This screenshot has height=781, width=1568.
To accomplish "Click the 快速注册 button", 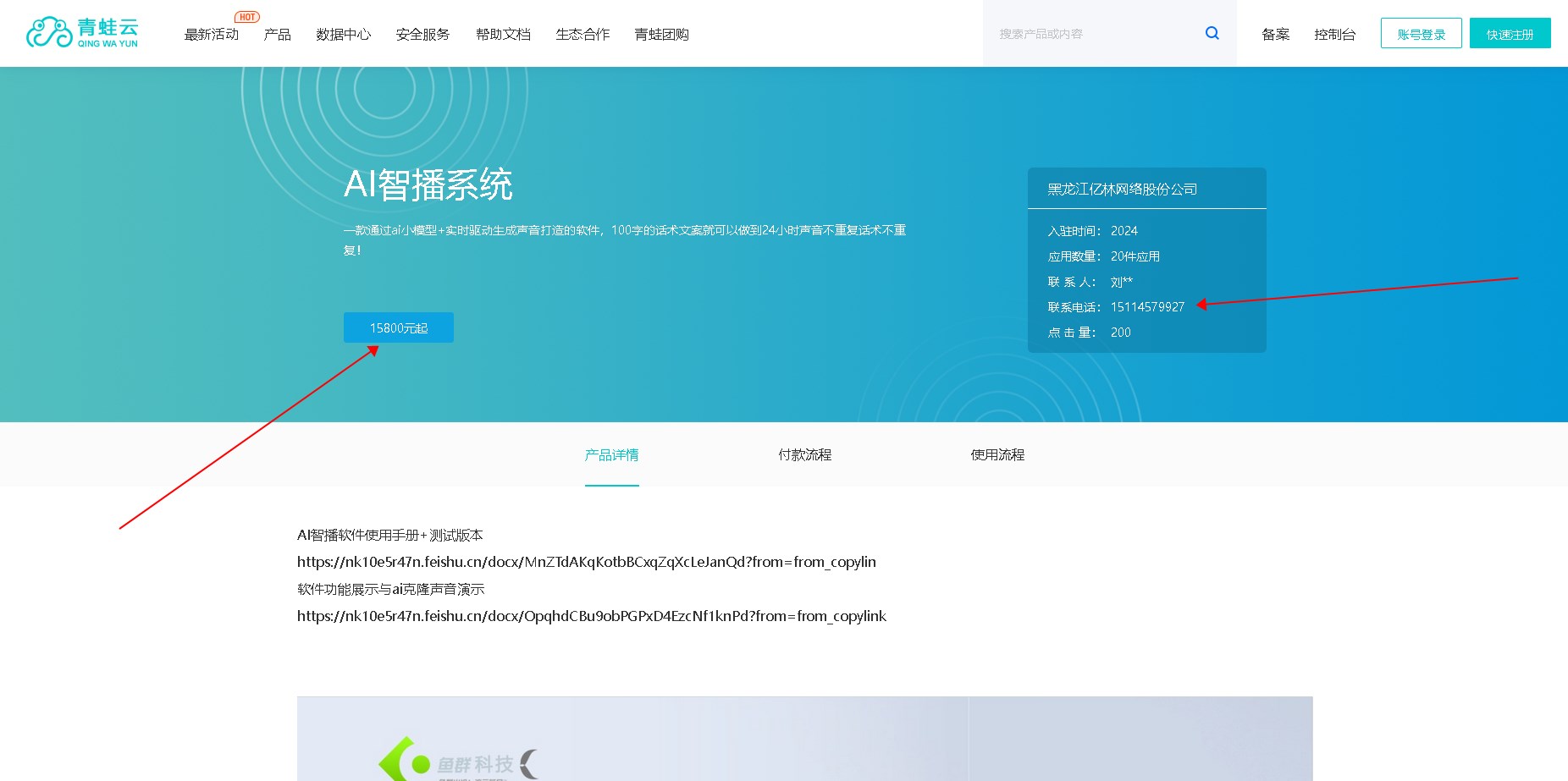I will [x=1510, y=33].
